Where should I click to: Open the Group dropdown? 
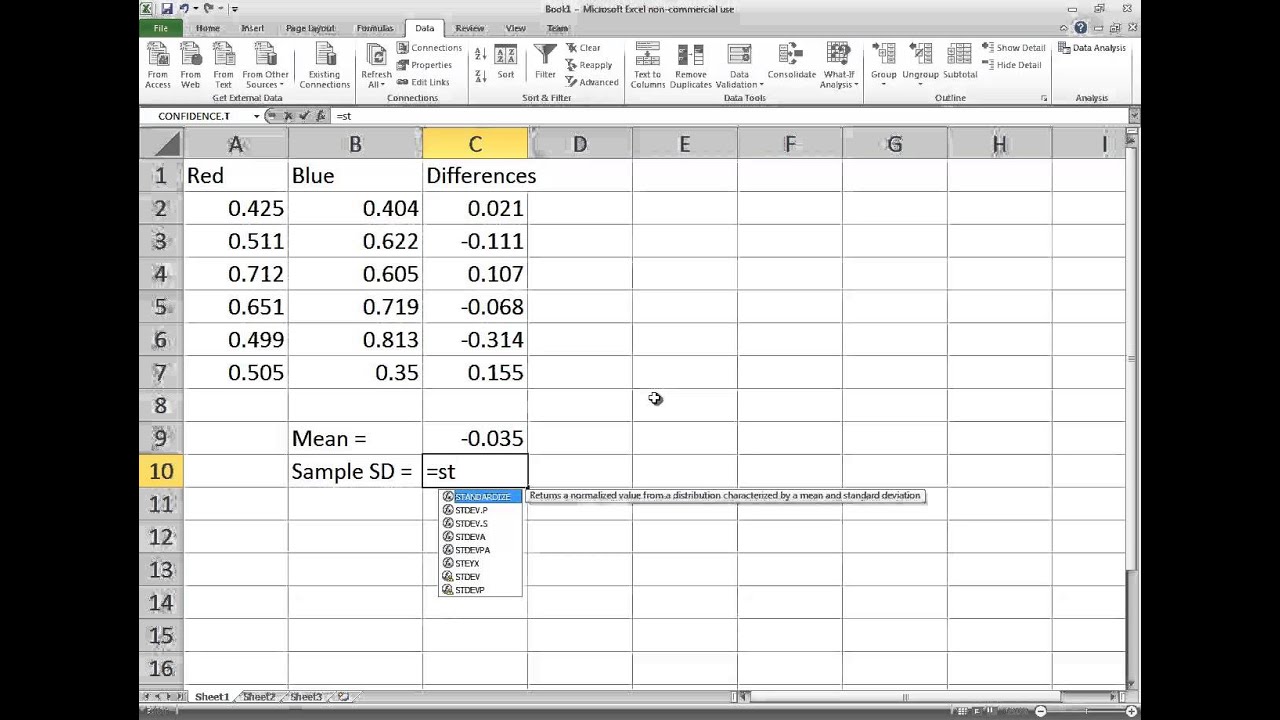click(x=883, y=66)
